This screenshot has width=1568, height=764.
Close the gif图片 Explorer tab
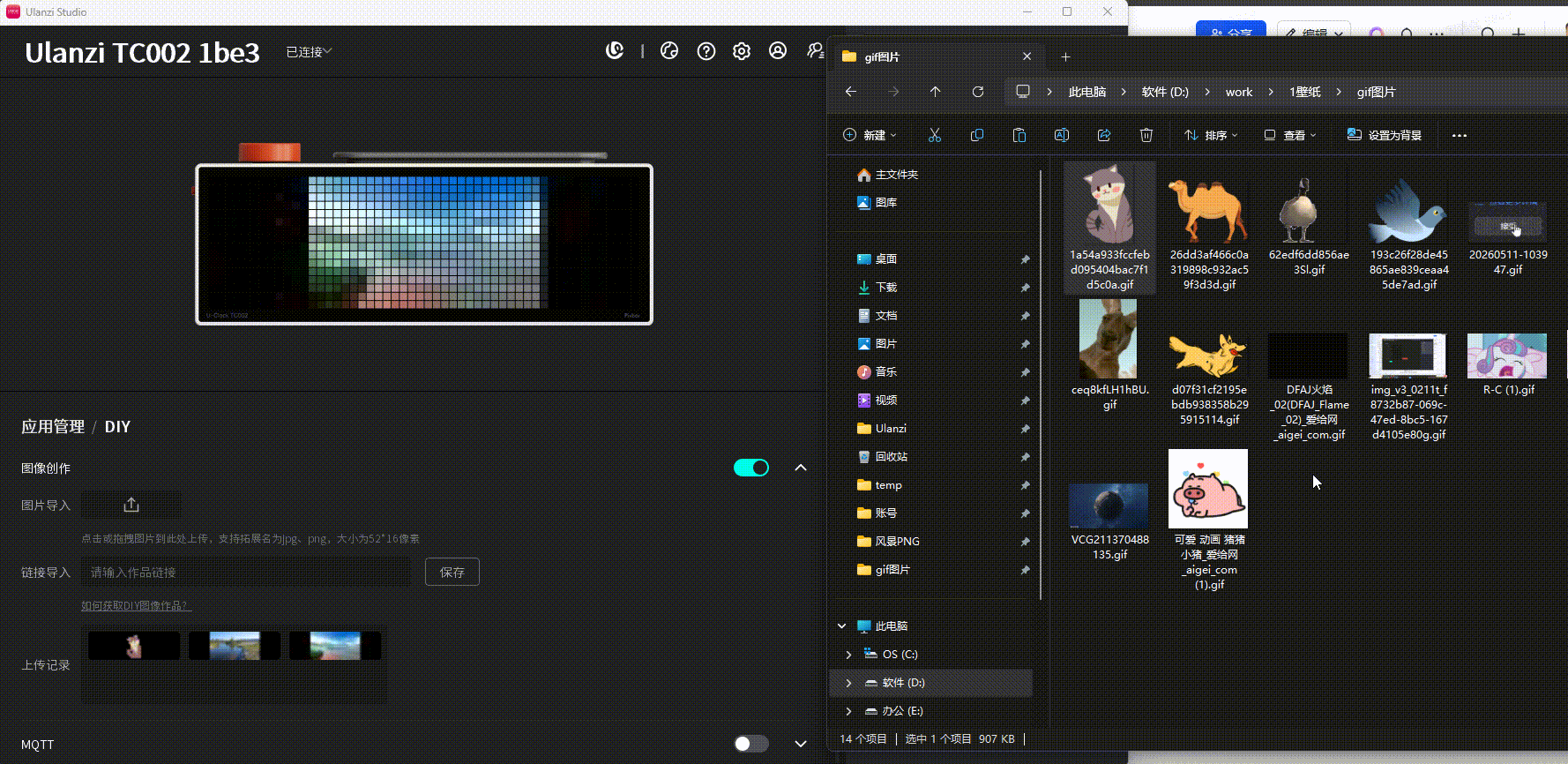coord(1027,56)
